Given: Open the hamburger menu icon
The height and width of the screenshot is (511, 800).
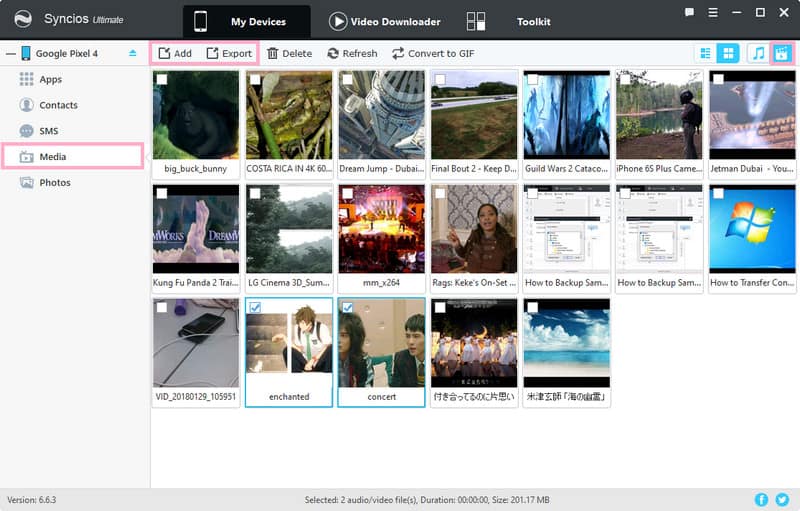Looking at the screenshot, I should [713, 12].
